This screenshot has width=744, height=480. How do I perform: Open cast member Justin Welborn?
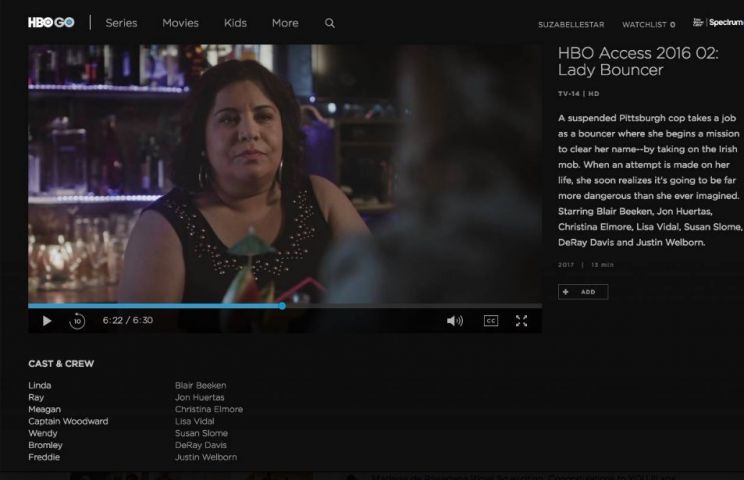click(206, 457)
